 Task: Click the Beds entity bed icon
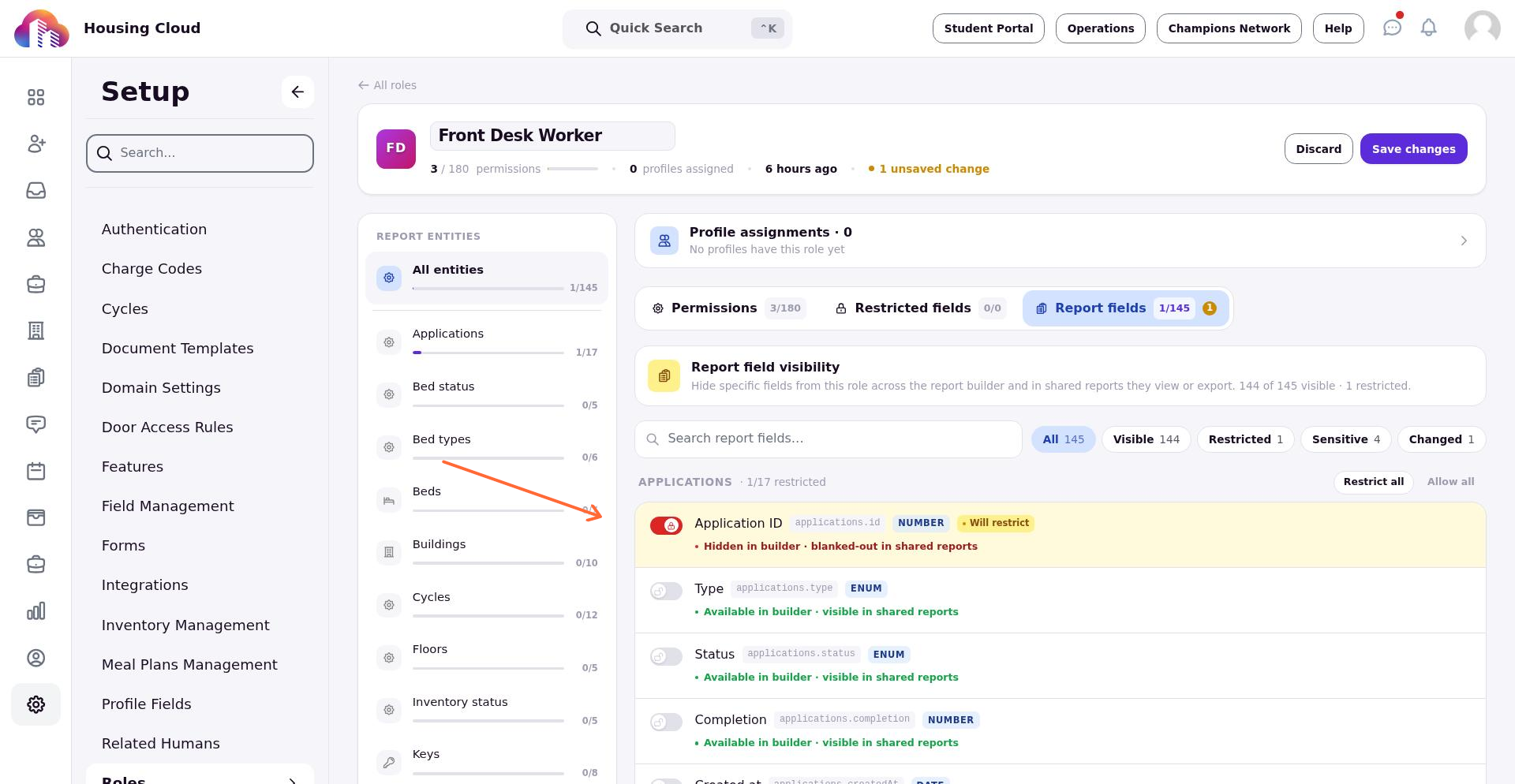[388, 500]
